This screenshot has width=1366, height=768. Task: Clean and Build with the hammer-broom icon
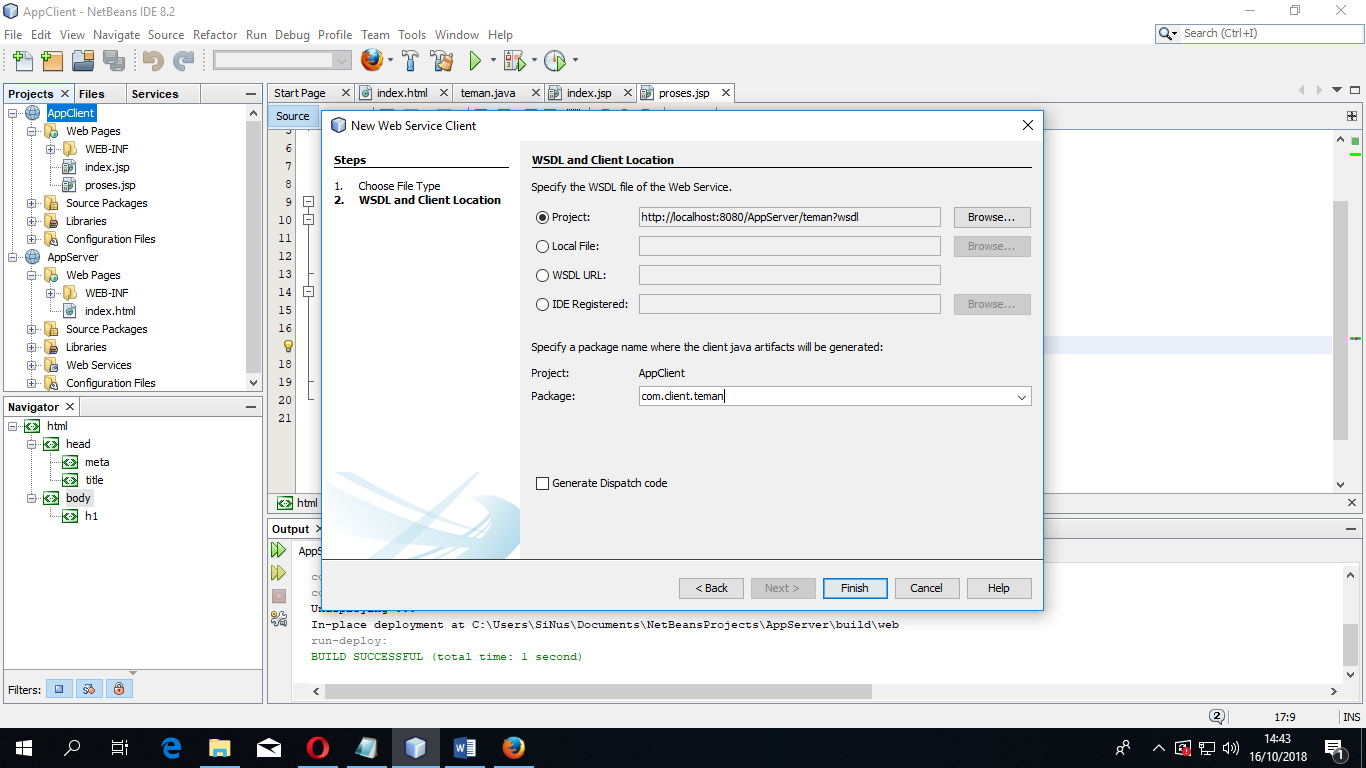point(441,61)
